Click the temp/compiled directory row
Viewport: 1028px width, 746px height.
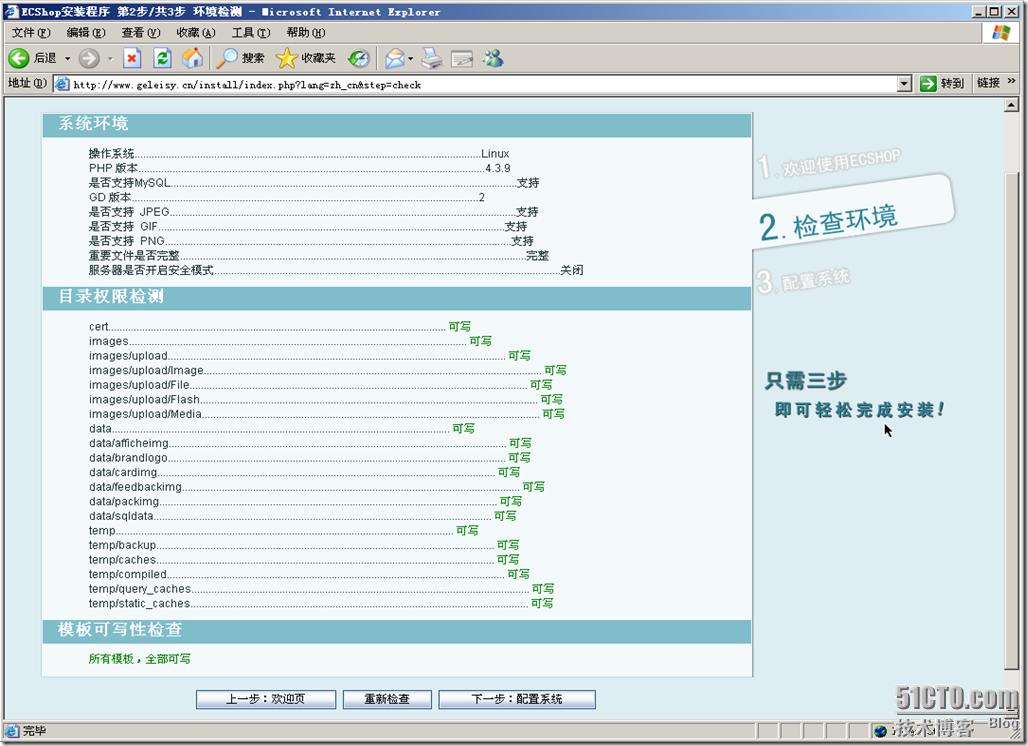pyautogui.click(x=309, y=574)
